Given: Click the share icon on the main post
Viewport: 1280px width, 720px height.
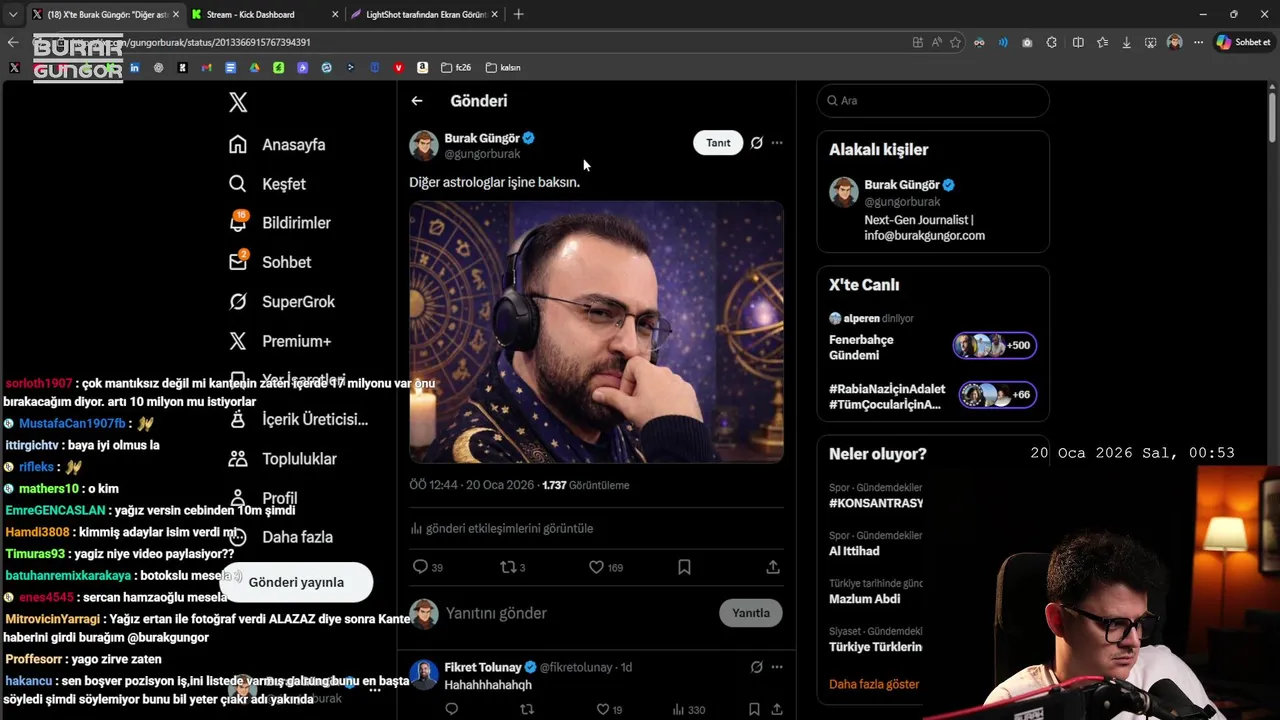Looking at the screenshot, I should tap(773, 567).
